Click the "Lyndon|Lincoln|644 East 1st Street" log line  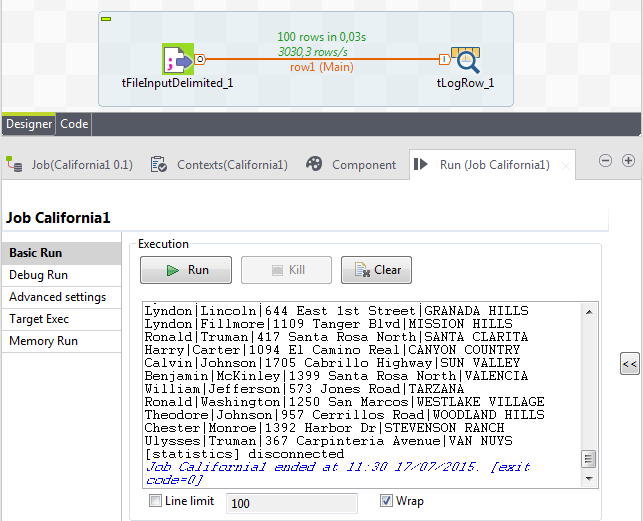[x=336, y=311]
